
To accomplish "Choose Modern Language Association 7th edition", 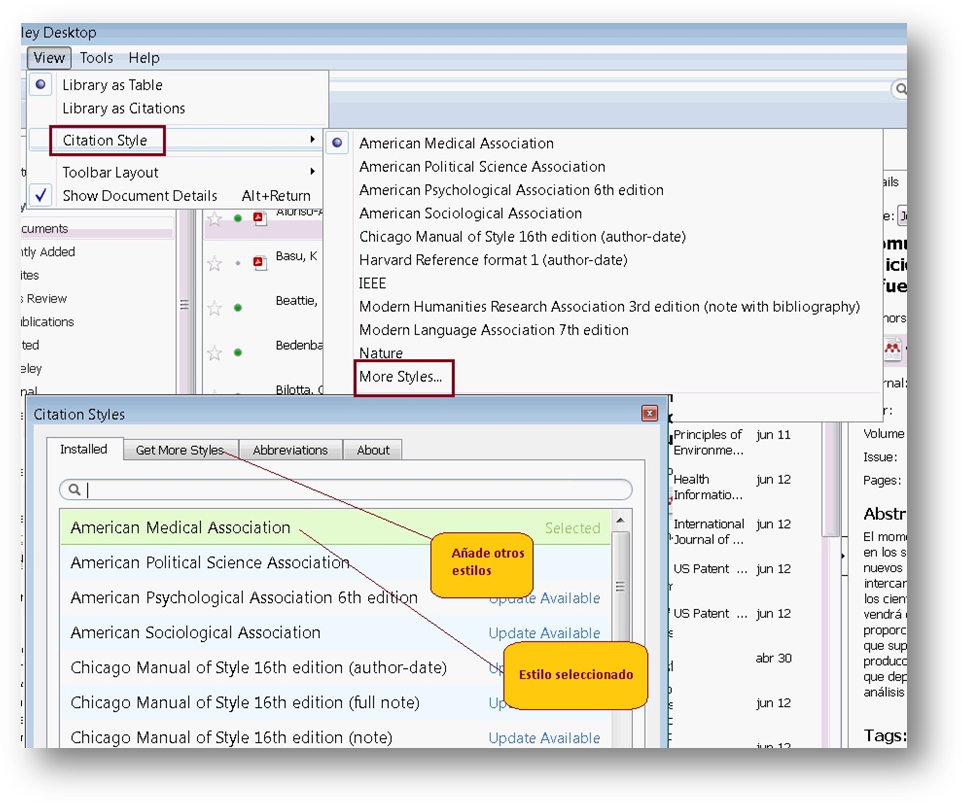I will click(494, 330).
